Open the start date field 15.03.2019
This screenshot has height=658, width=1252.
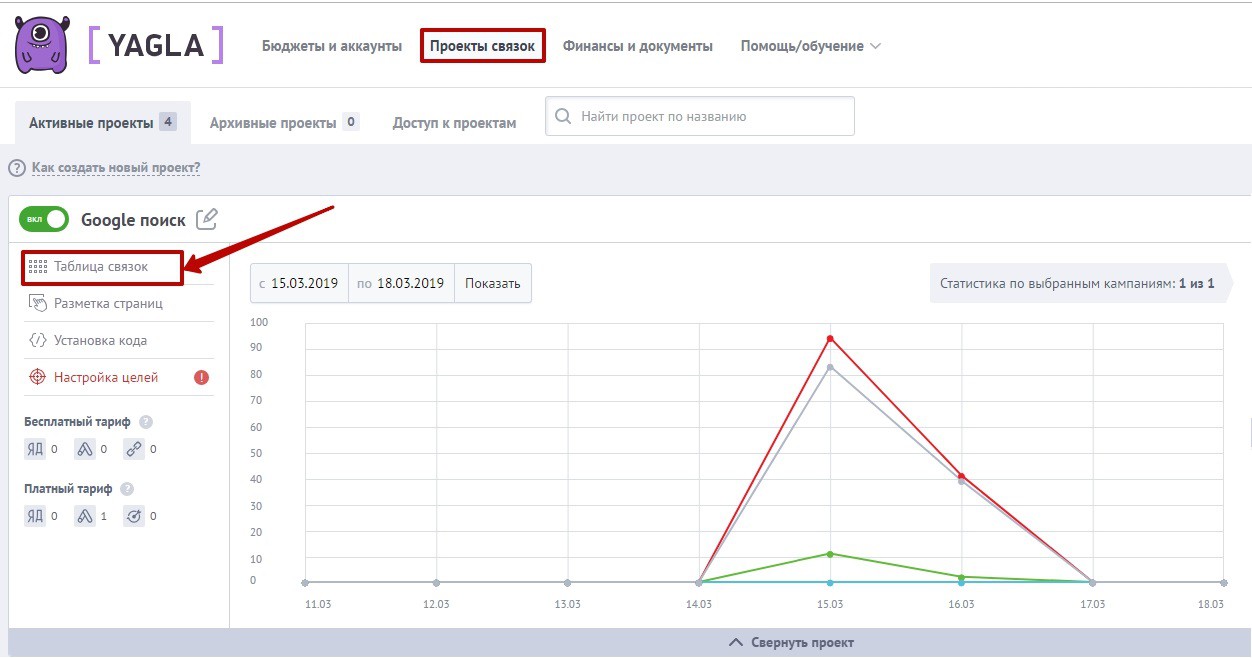coord(305,283)
